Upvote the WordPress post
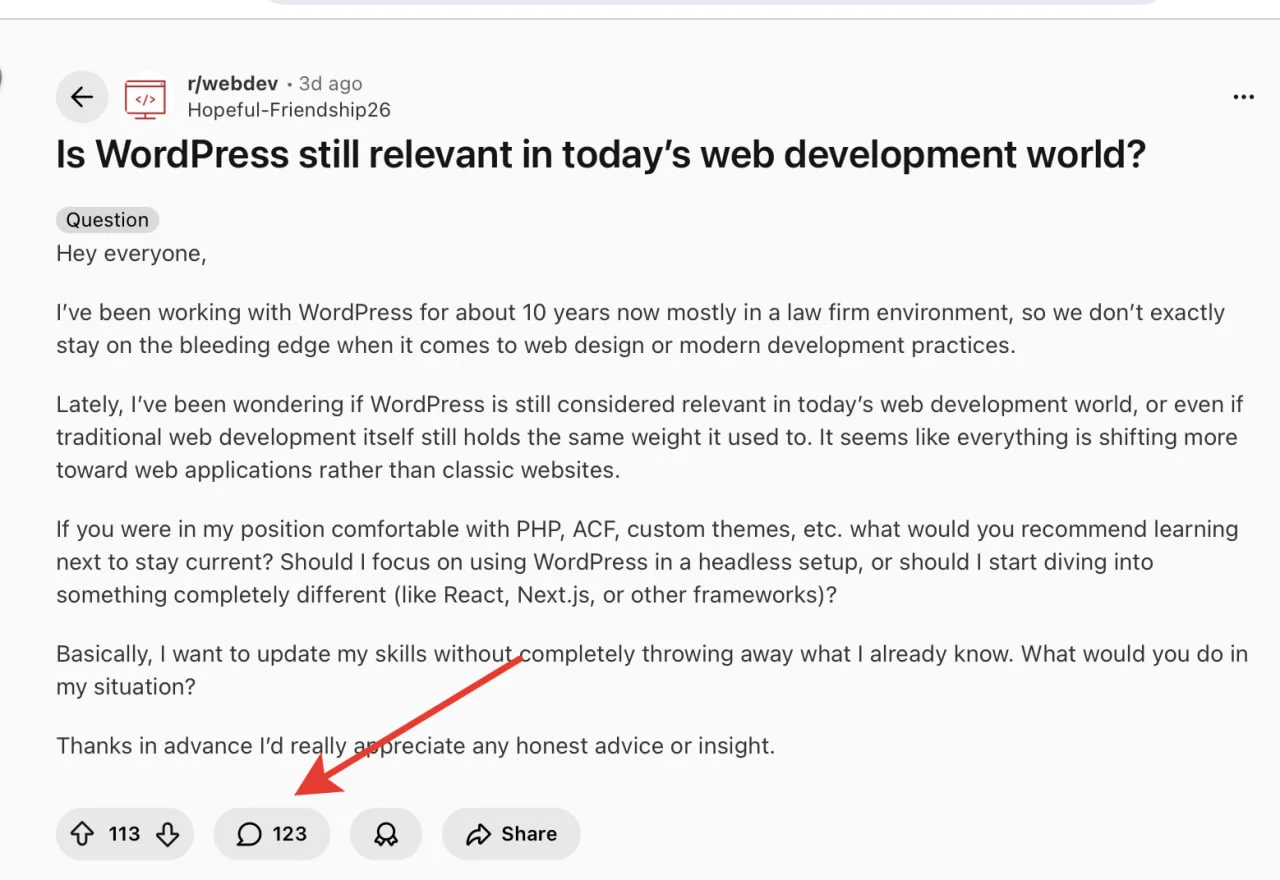 click(x=82, y=834)
